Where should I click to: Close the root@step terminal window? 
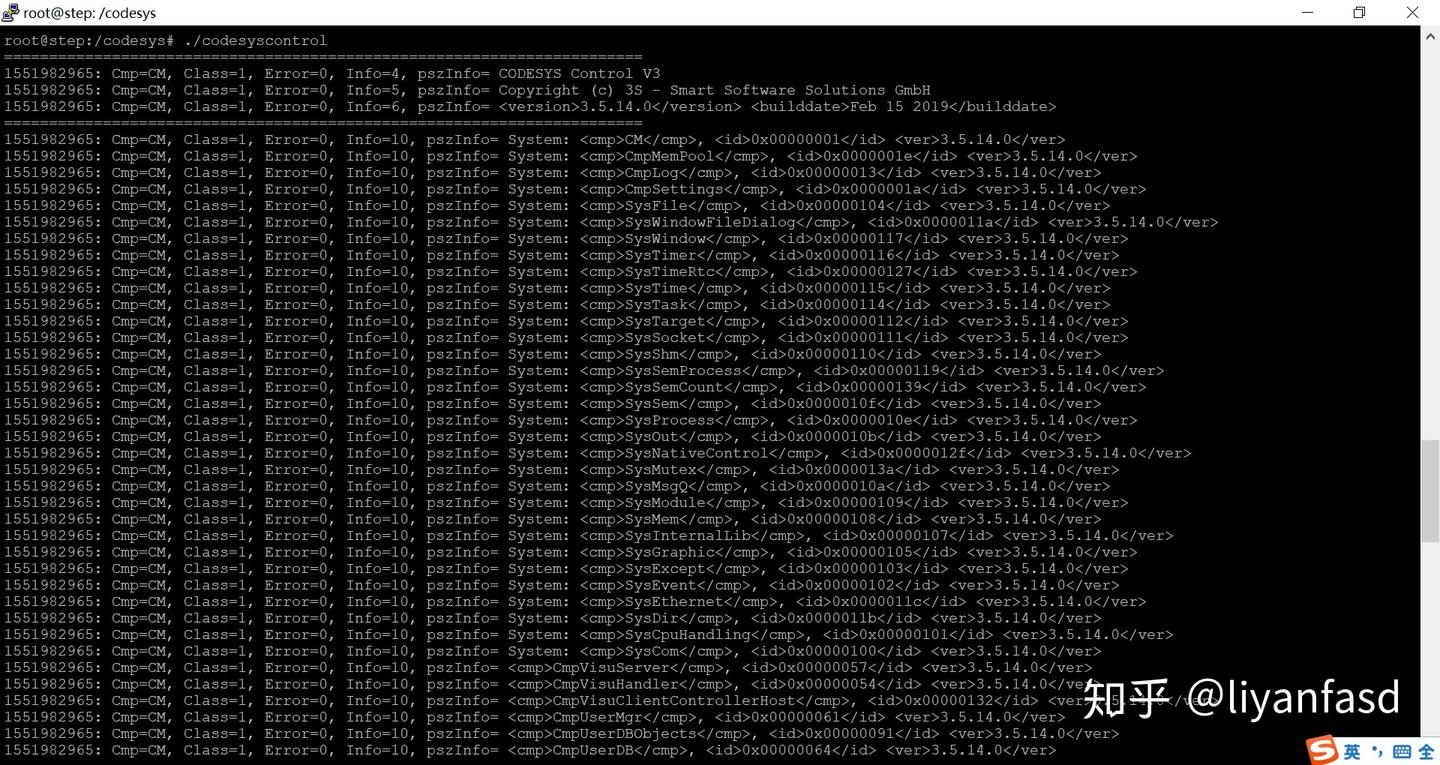pos(1412,12)
